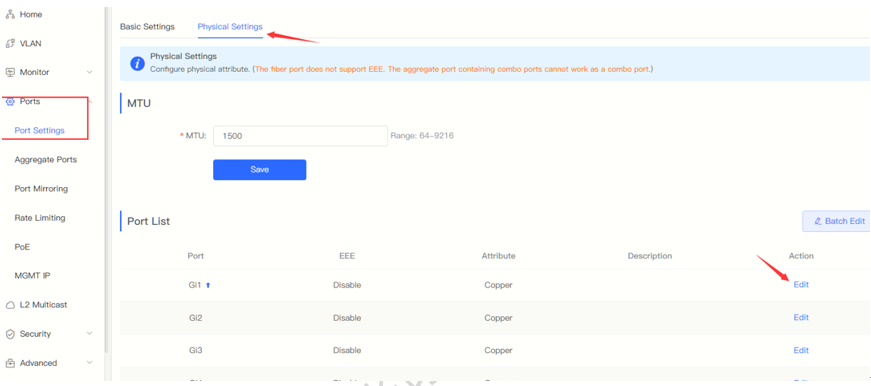Image resolution: width=871 pixels, height=386 pixels.
Task: Click the Copper attribute for Gi1
Action: point(498,285)
